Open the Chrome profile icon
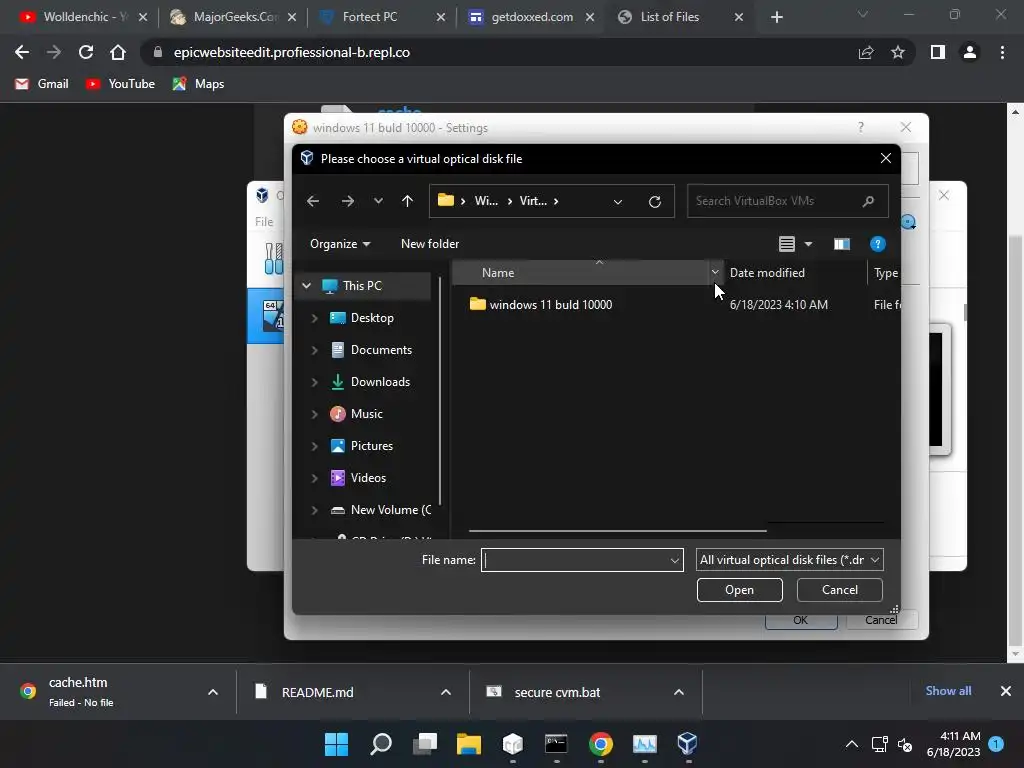 tap(970, 52)
